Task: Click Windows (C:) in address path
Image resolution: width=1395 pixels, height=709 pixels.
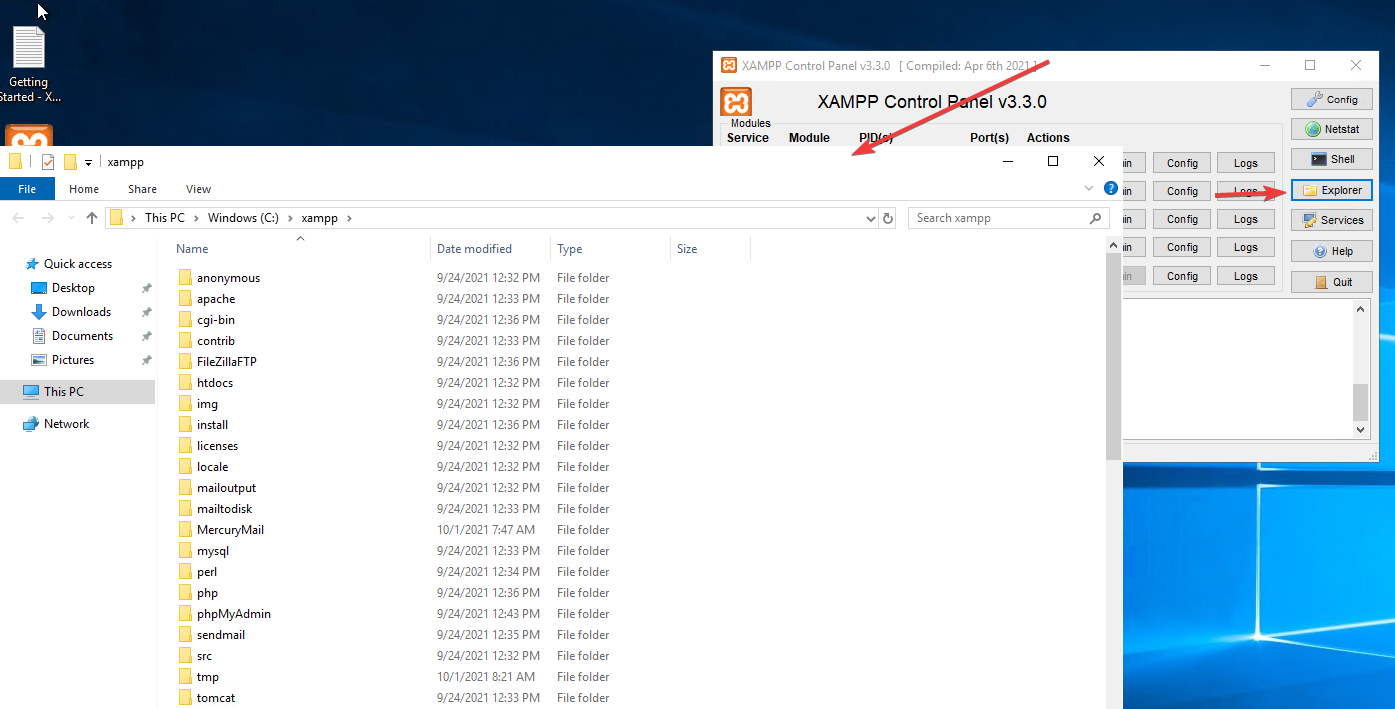Action: tap(243, 218)
